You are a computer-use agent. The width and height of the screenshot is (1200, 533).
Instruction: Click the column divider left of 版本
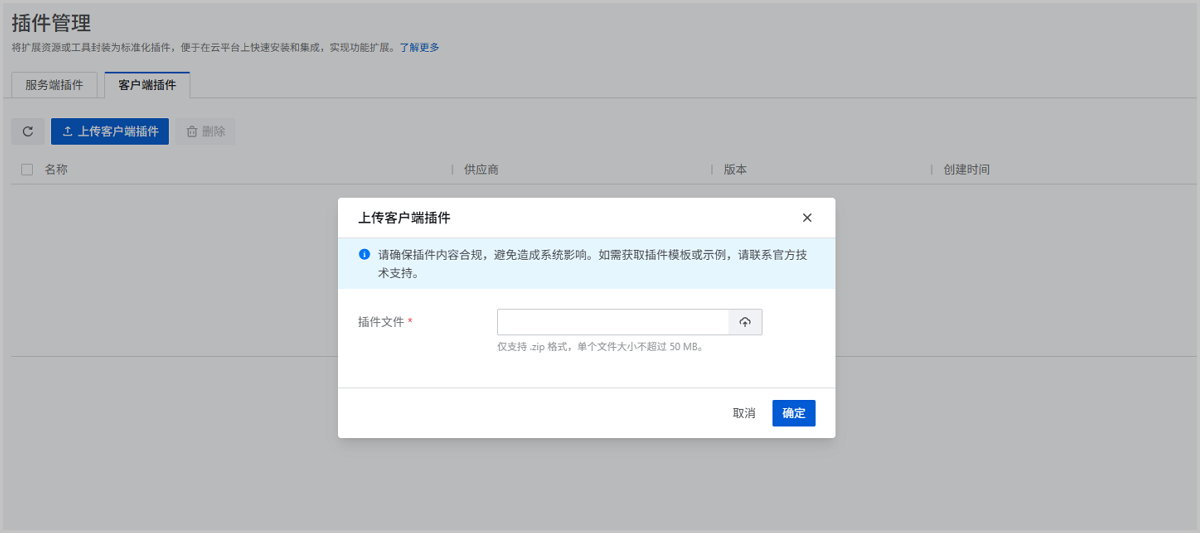point(711,170)
